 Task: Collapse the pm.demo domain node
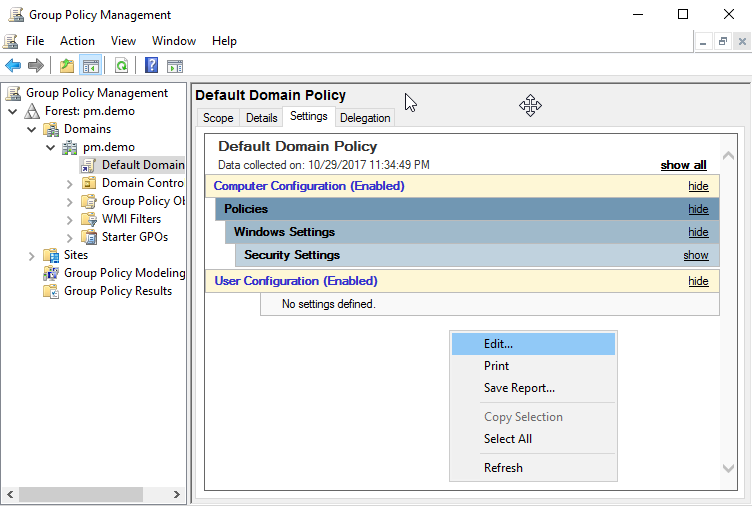click(50, 148)
